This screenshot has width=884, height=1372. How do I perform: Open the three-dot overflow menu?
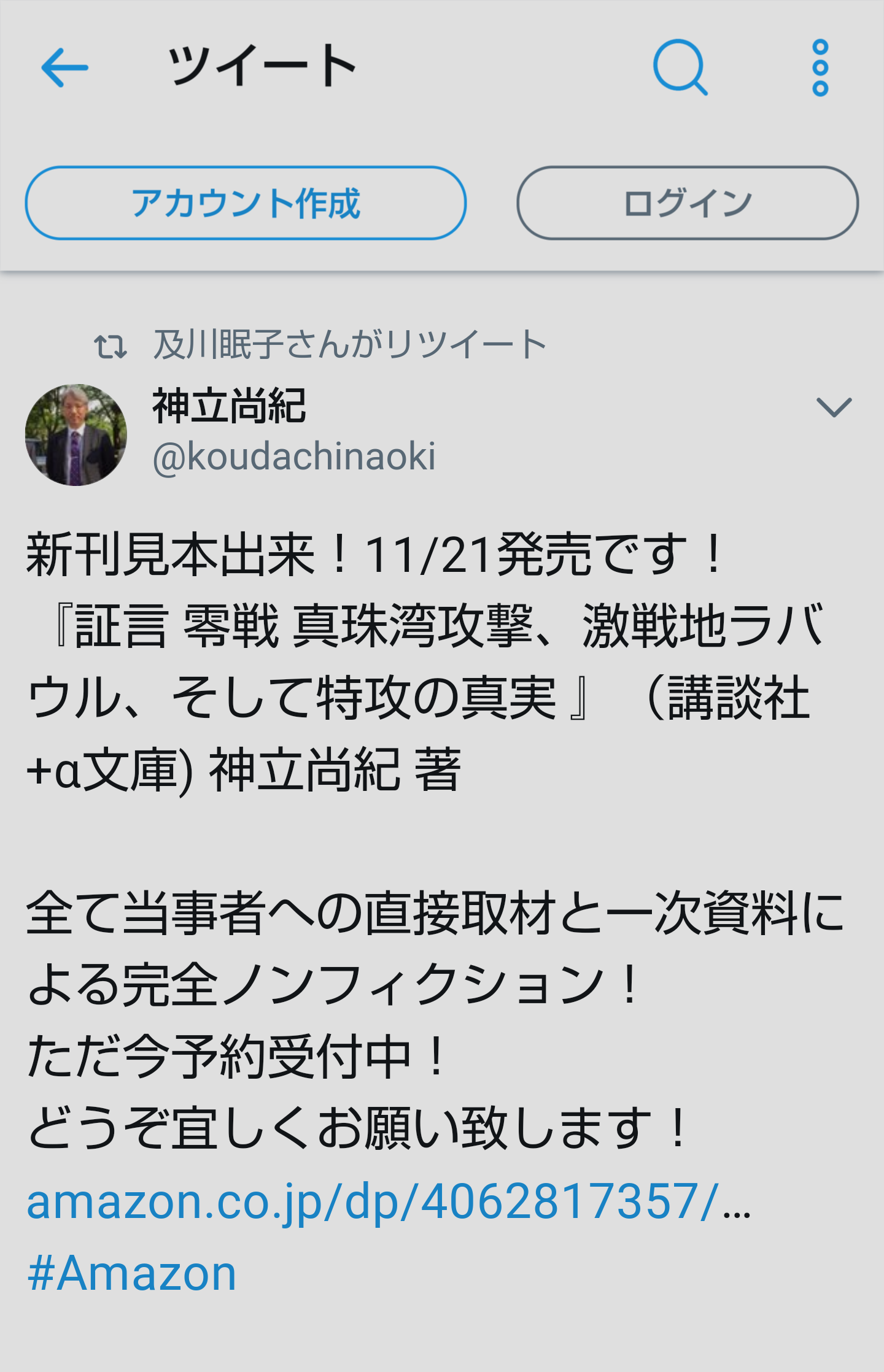point(820,67)
